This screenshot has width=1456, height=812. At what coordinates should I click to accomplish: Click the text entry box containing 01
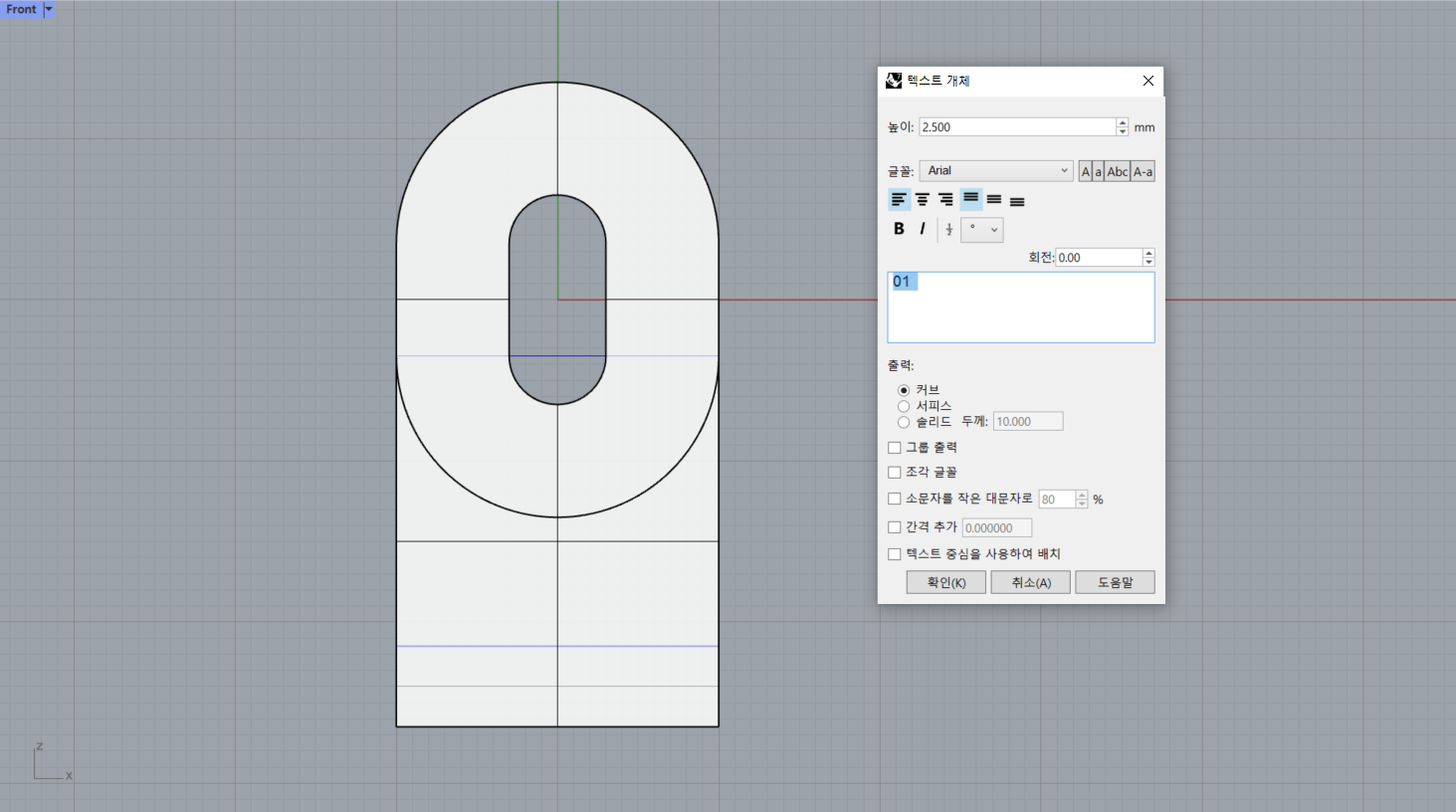[x=1021, y=307]
